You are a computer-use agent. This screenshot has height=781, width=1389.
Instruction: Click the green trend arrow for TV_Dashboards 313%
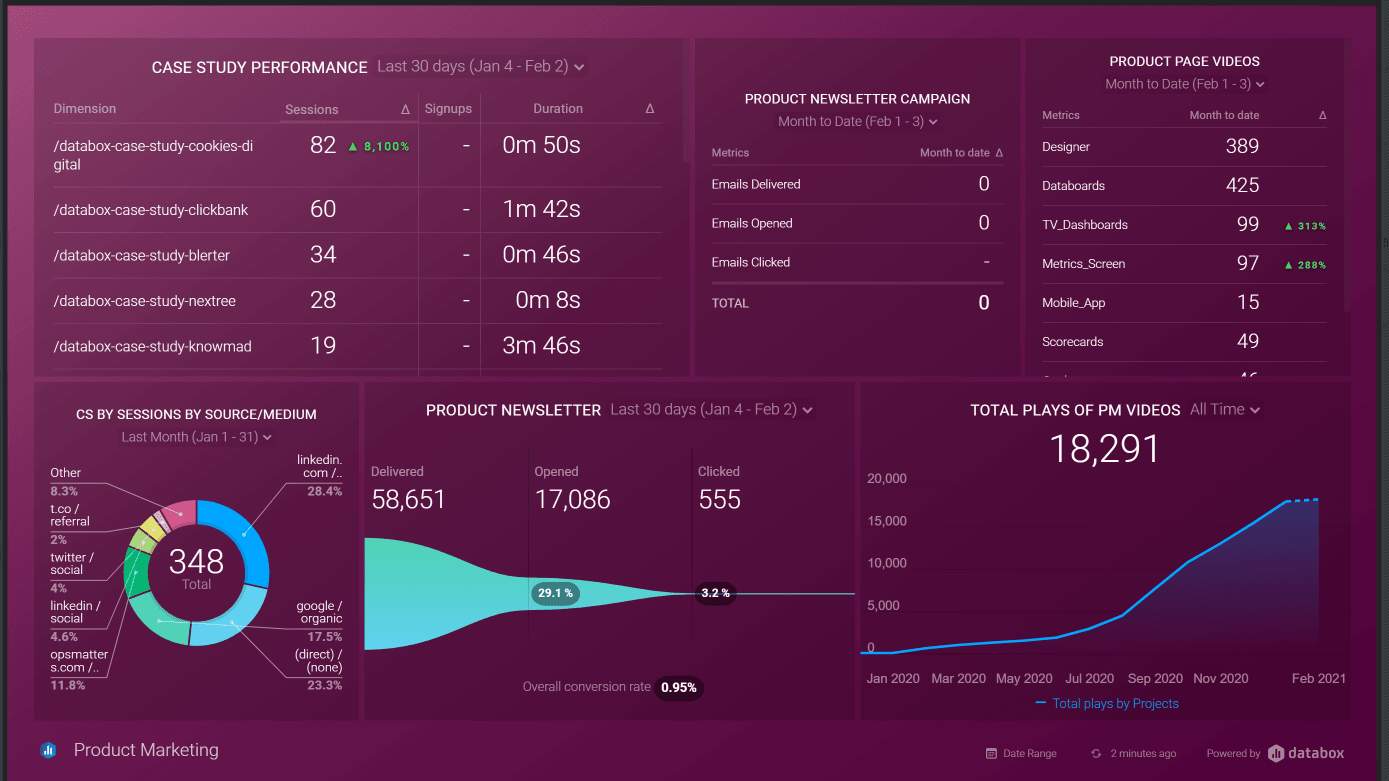click(1289, 226)
